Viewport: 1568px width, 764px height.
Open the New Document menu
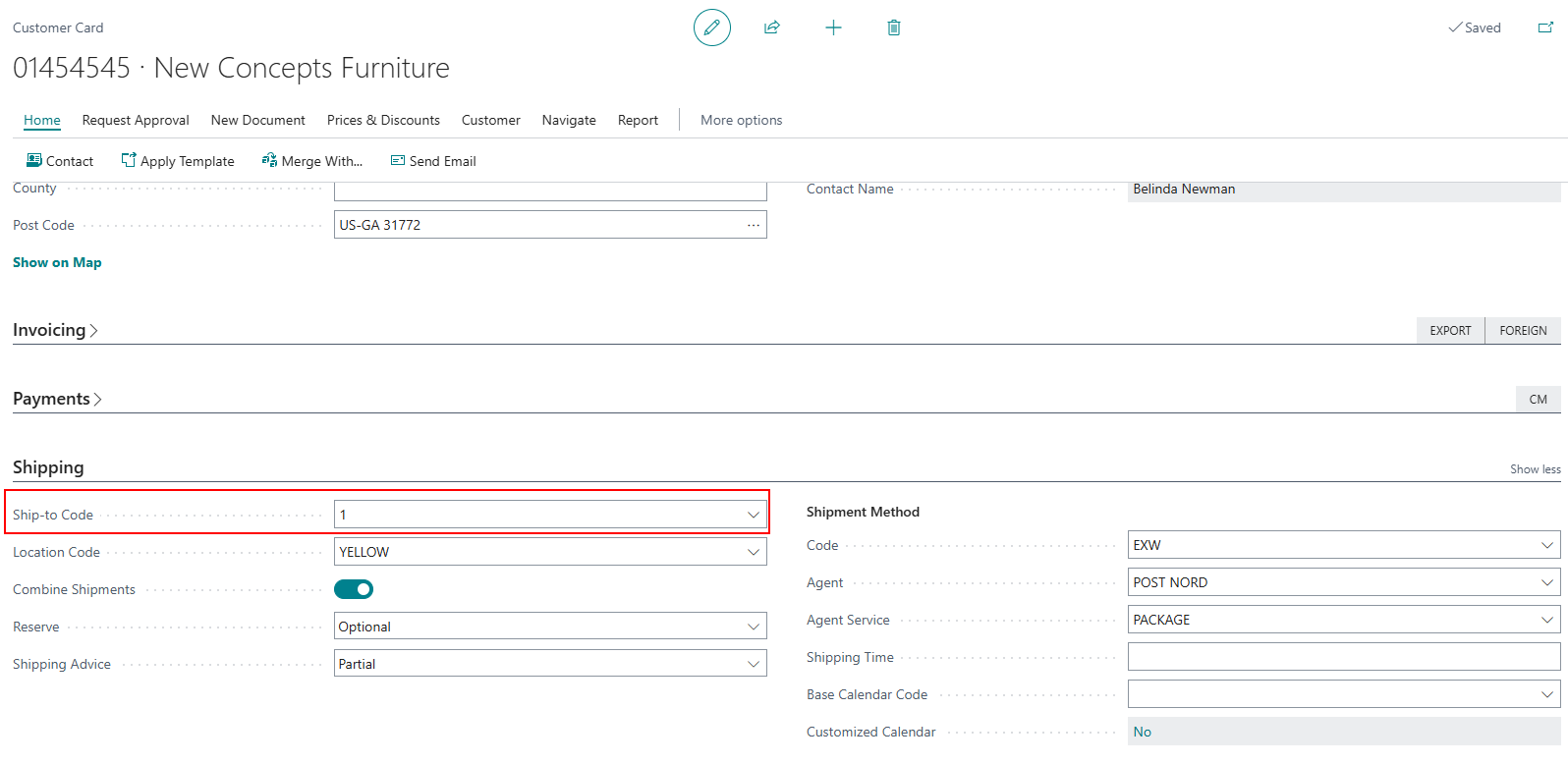(258, 120)
